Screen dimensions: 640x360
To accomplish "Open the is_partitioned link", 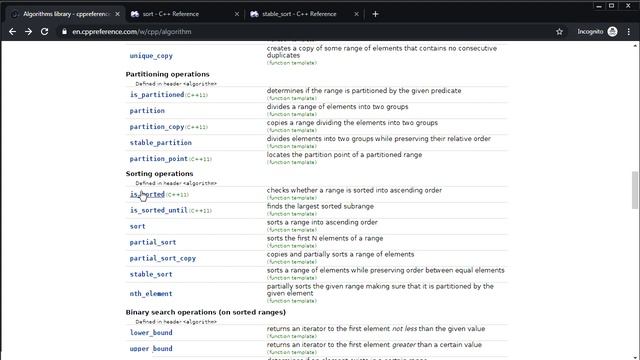I will coord(157,95).
